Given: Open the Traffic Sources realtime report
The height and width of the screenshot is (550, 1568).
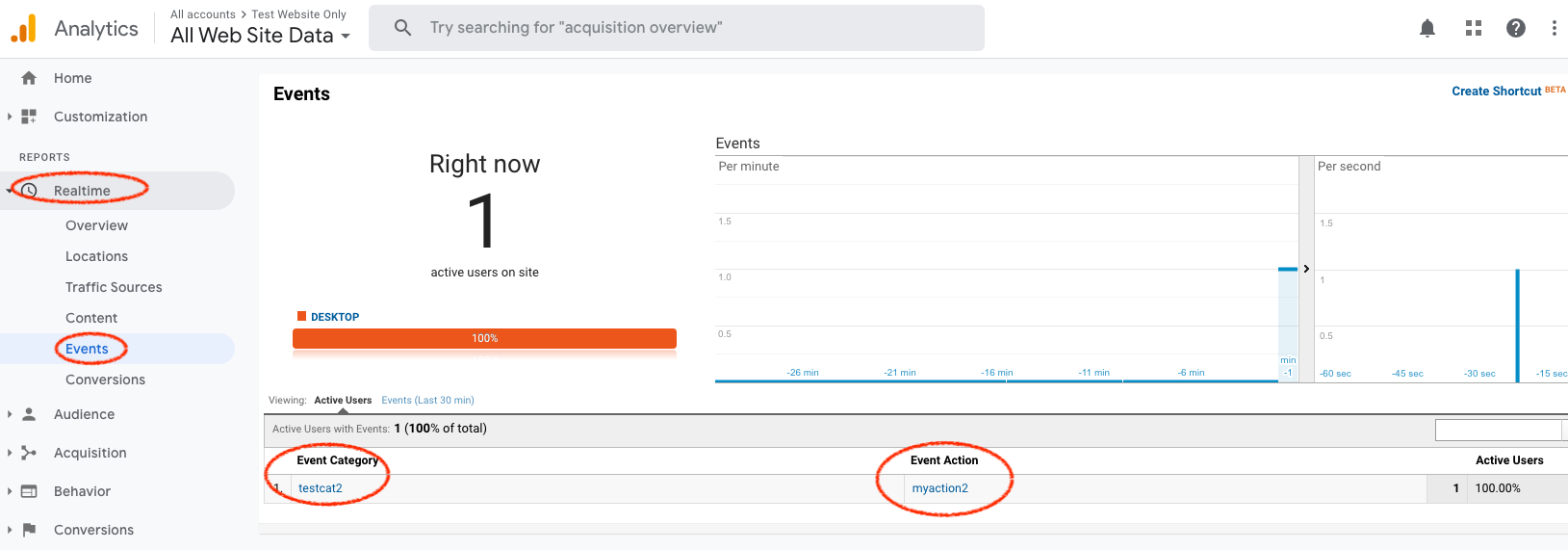Looking at the screenshot, I should click(114, 287).
